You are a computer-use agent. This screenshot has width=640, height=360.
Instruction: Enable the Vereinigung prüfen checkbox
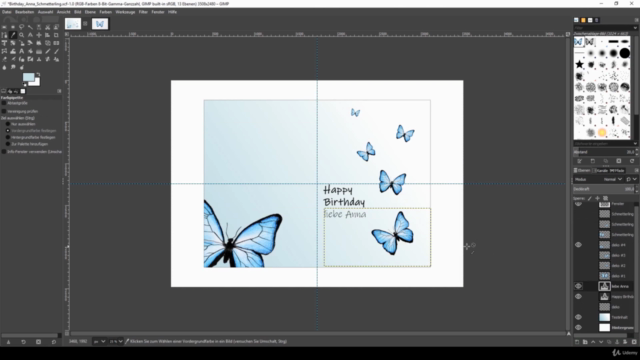4,111
